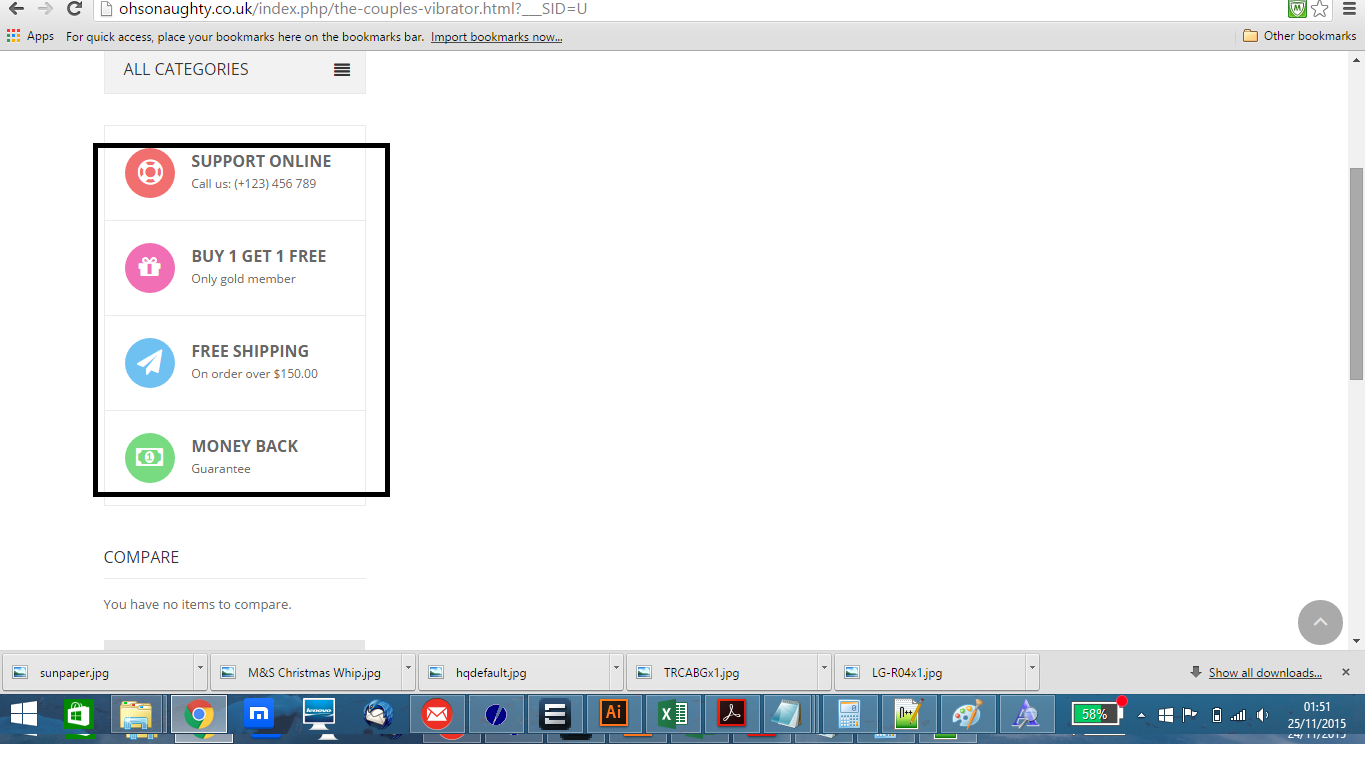Click the scroll-to-top round arrow button
1366x768 pixels.
1319,622
